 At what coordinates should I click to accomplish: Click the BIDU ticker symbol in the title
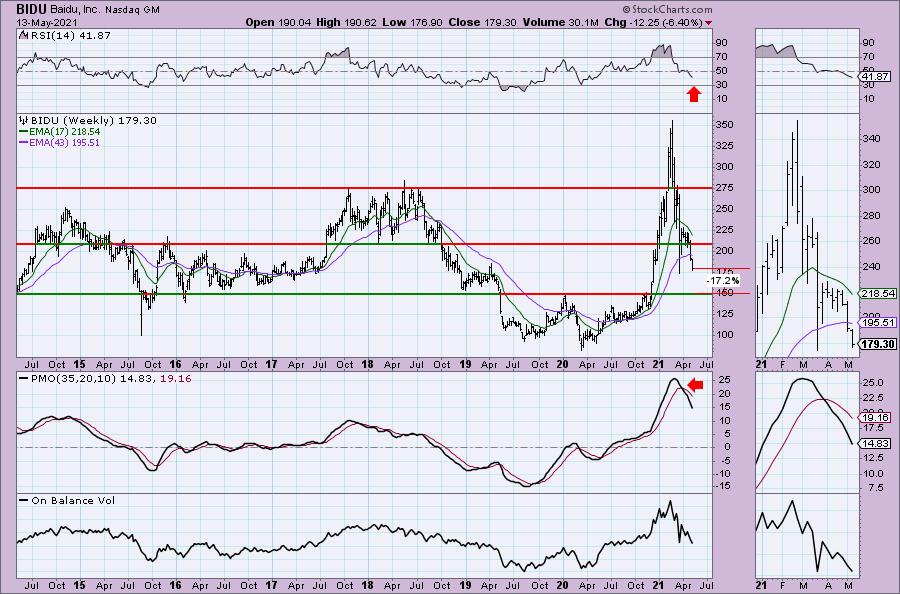tap(31, 9)
